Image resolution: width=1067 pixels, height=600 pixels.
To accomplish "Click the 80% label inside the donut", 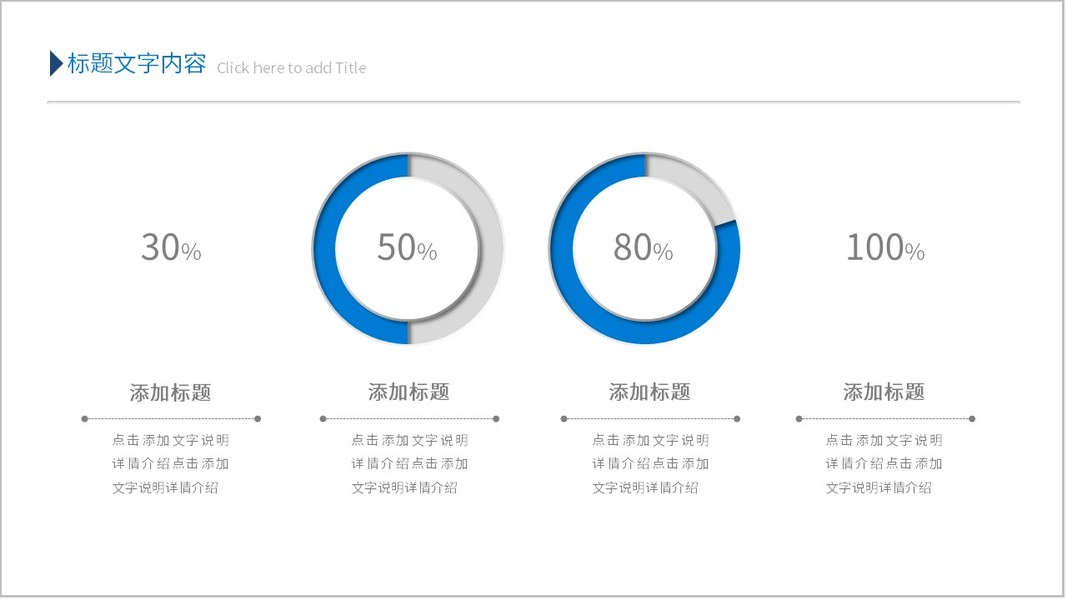I will pos(643,248).
